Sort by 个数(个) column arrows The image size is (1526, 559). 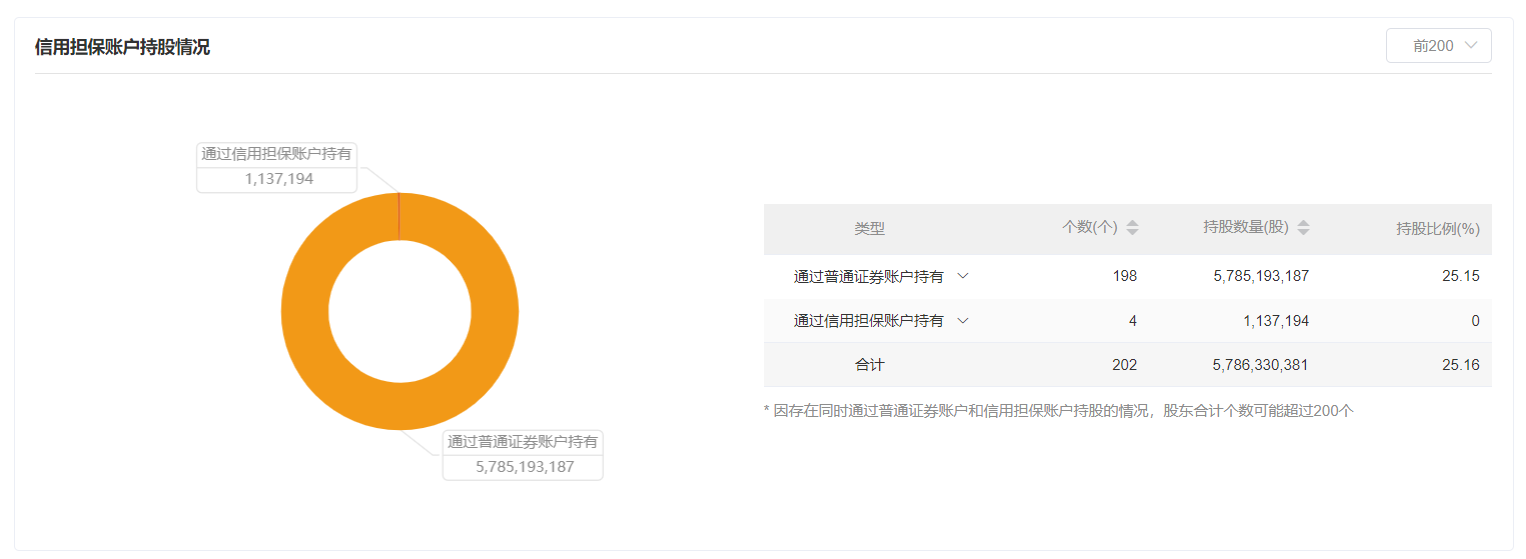tap(1132, 228)
